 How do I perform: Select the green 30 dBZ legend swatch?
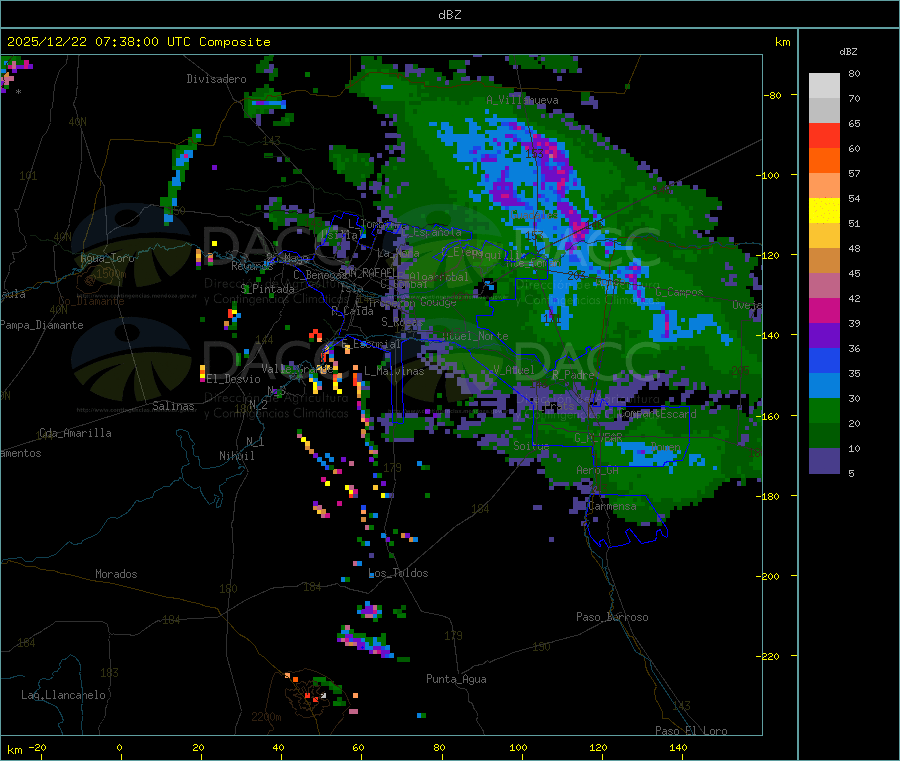[824, 411]
